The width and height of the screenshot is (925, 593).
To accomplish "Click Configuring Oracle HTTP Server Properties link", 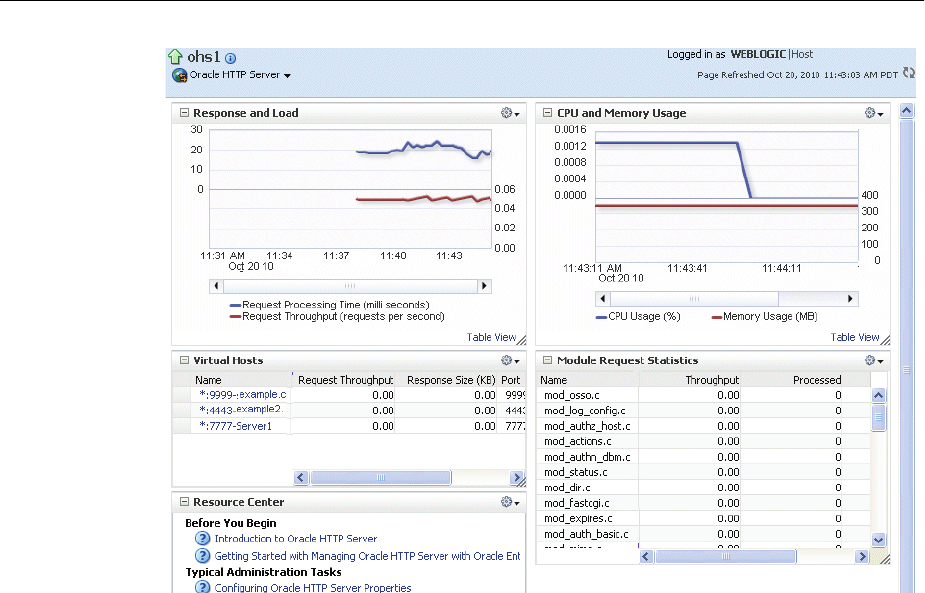I will point(313,588).
